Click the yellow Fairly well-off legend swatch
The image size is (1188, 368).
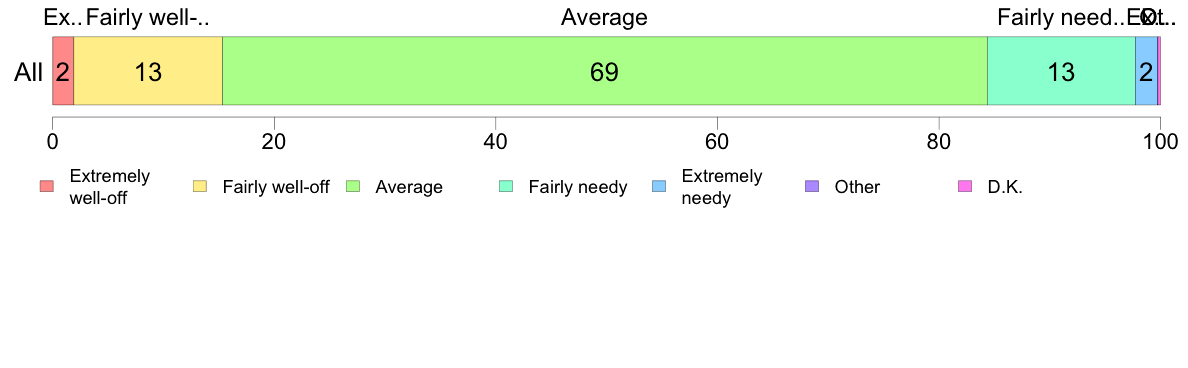201,187
